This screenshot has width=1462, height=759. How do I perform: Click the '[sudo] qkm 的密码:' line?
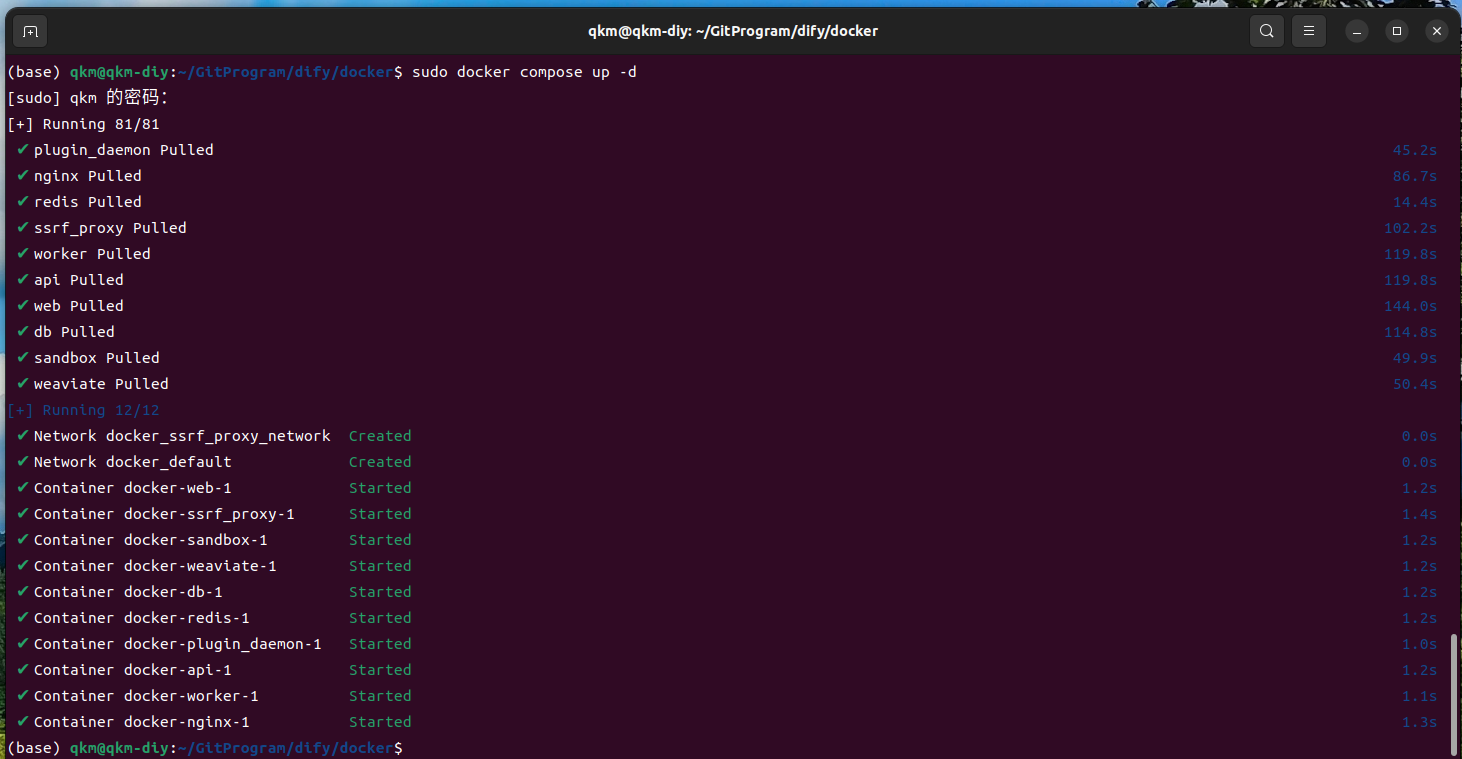coord(88,98)
